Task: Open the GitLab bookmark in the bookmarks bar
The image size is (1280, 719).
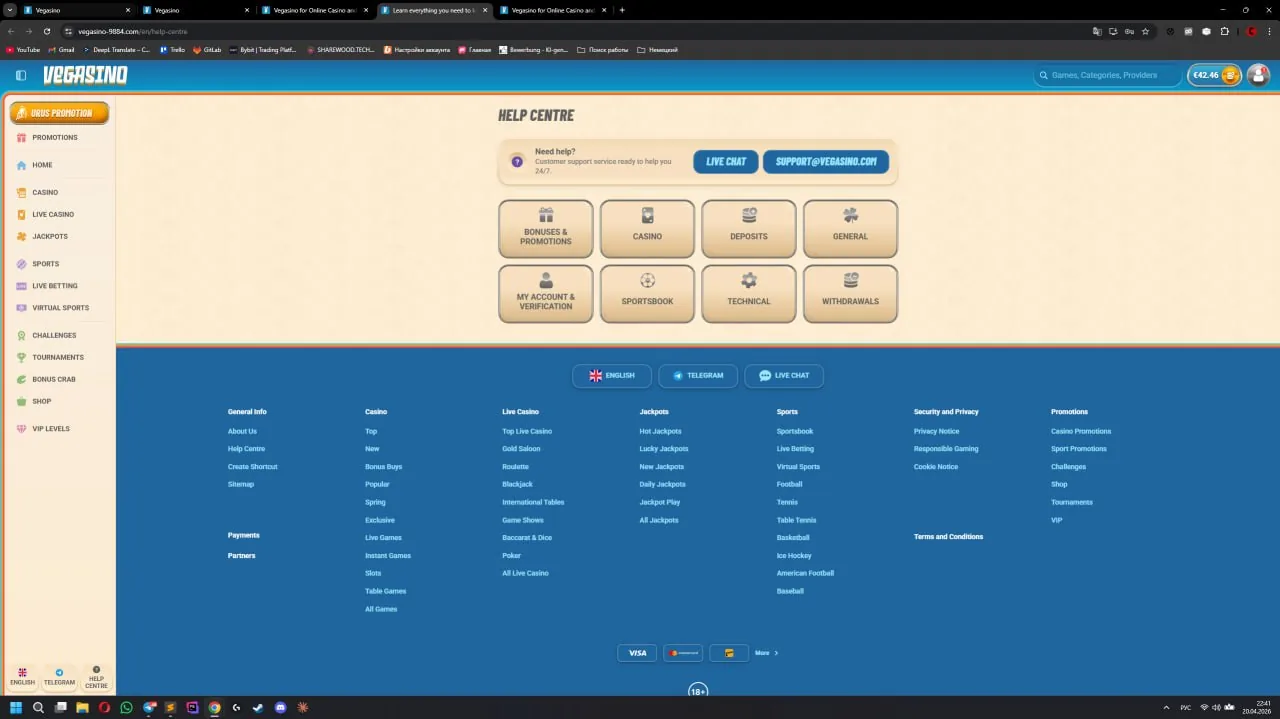Action: pyautogui.click(x=207, y=49)
